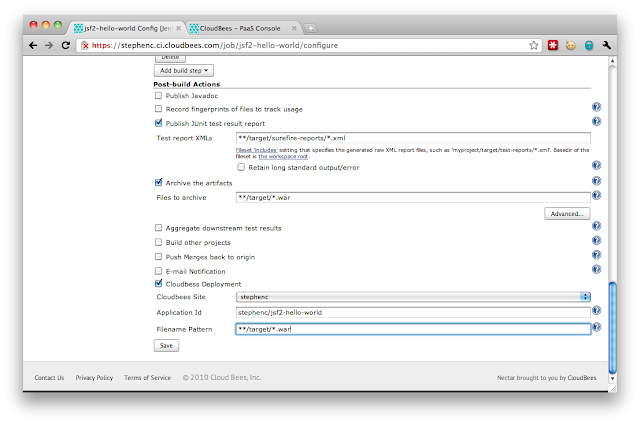Screen dimensions: 640x424
Task: Show help for Aggregate downstream test results
Action: coord(596,227)
